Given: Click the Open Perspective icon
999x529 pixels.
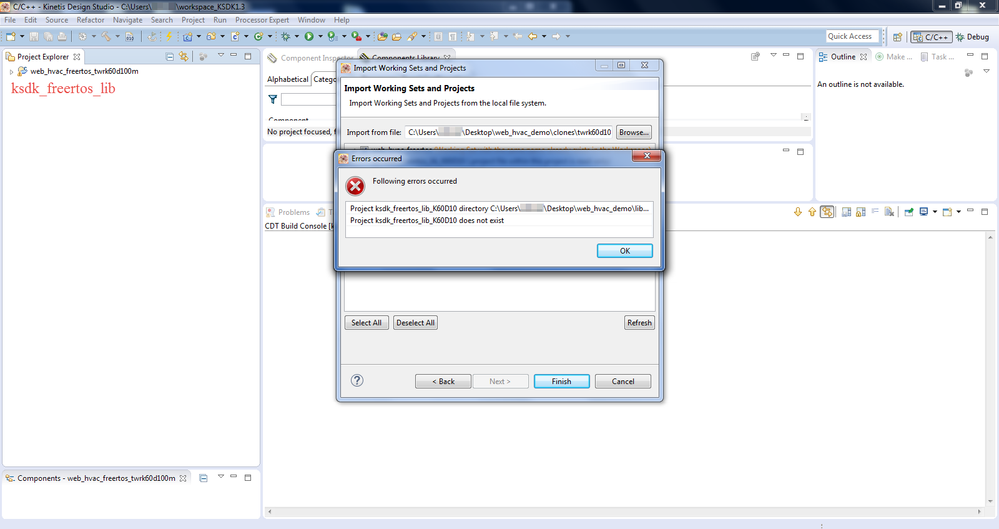Looking at the screenshot, I should tap(897, 37).
